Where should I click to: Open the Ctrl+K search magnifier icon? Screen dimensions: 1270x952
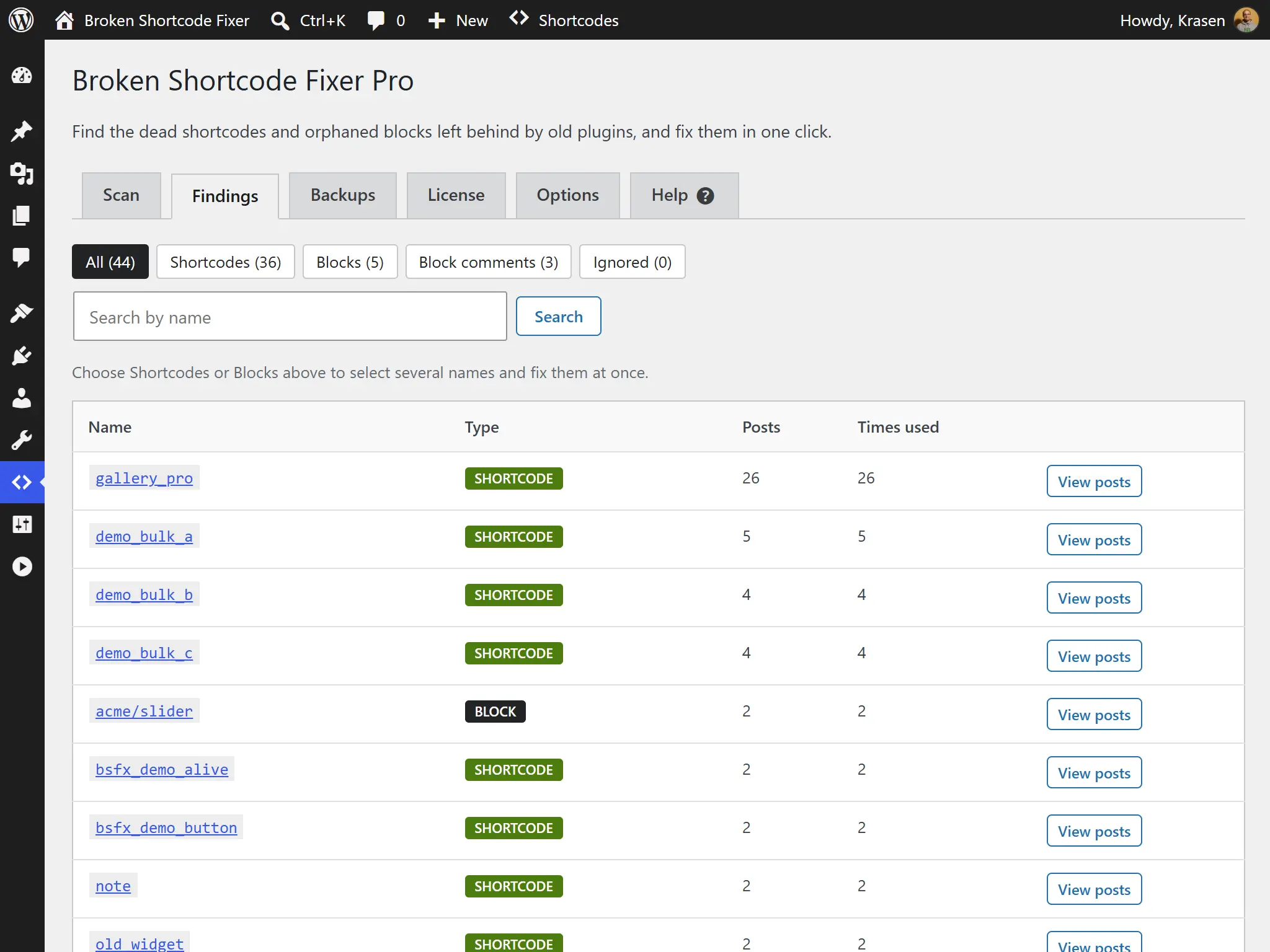tap(280, 20)
